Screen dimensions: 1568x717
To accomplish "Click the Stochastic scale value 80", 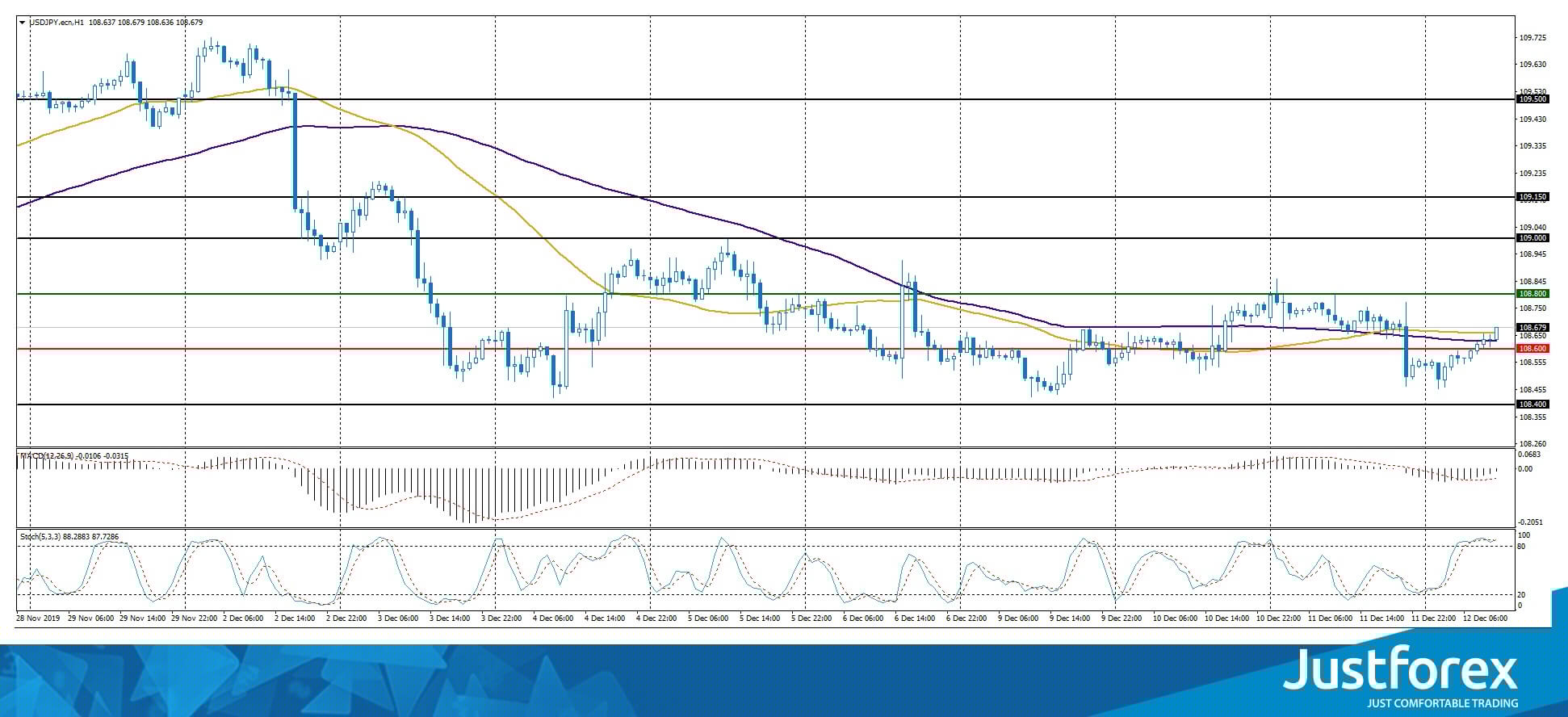I will pyautogui.click(x=1521, y=547).
